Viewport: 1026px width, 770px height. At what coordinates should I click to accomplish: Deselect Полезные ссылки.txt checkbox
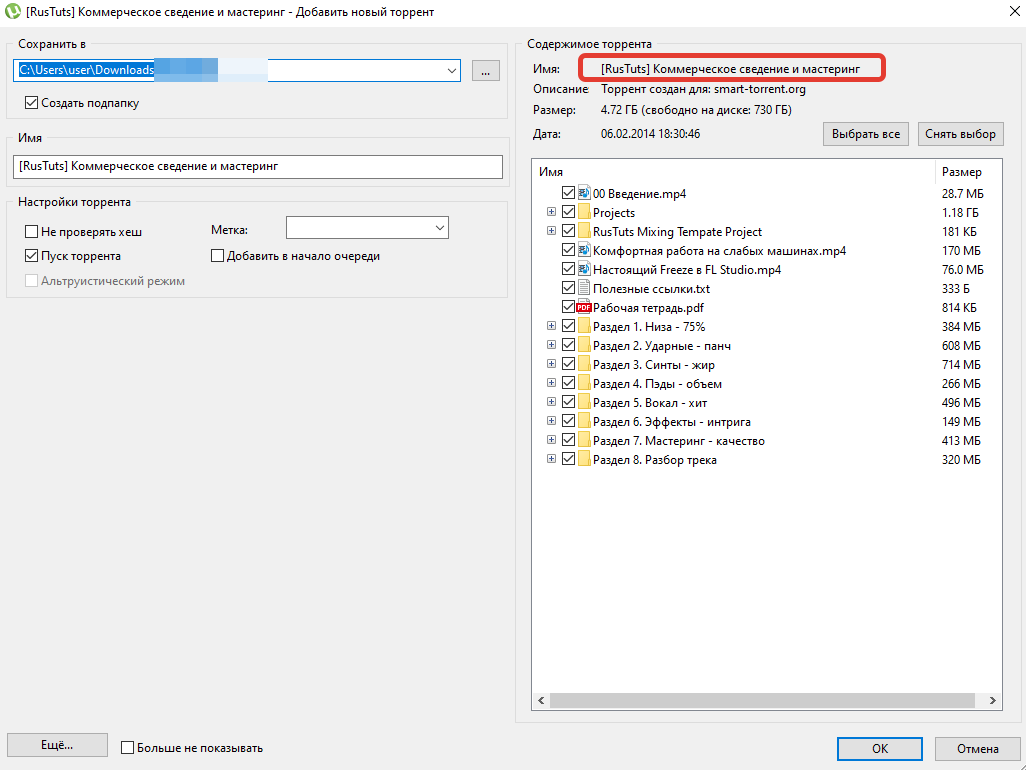pyautogui.click(x=568, y=287)
